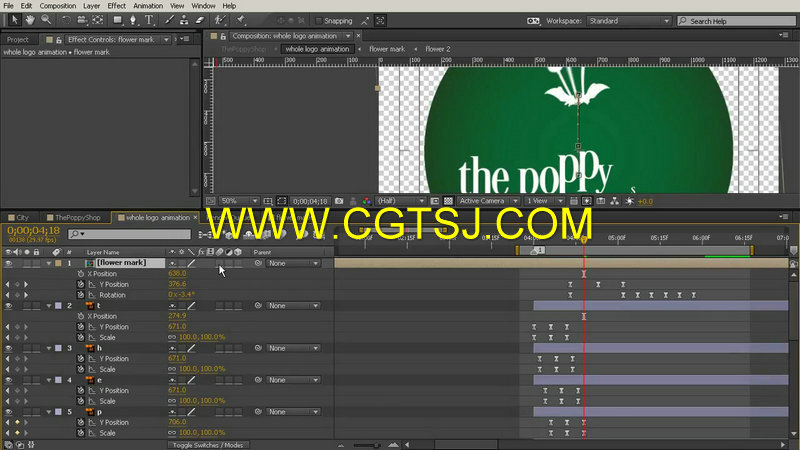Click the show channel RGB icon

pos(366,201)
